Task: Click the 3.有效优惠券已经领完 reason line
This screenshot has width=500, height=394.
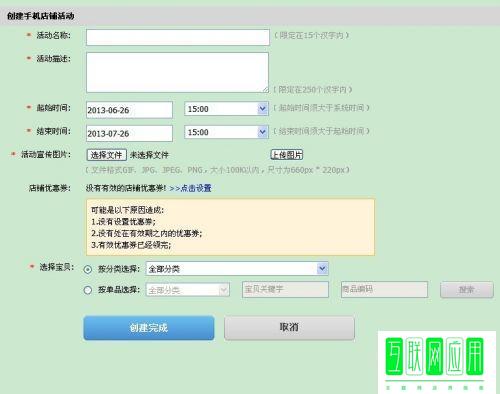Action: [131, 245]
